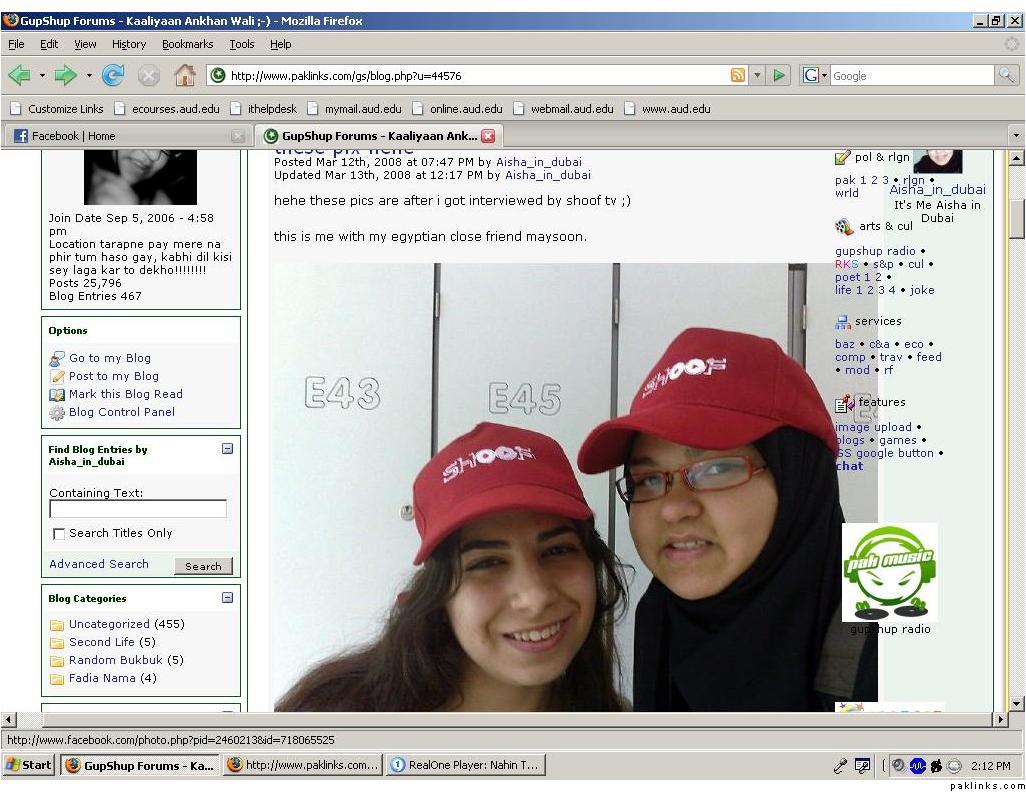This screenshot has height=792, width=1026.
Task: Click the Windows Start button
Action: 29,765
